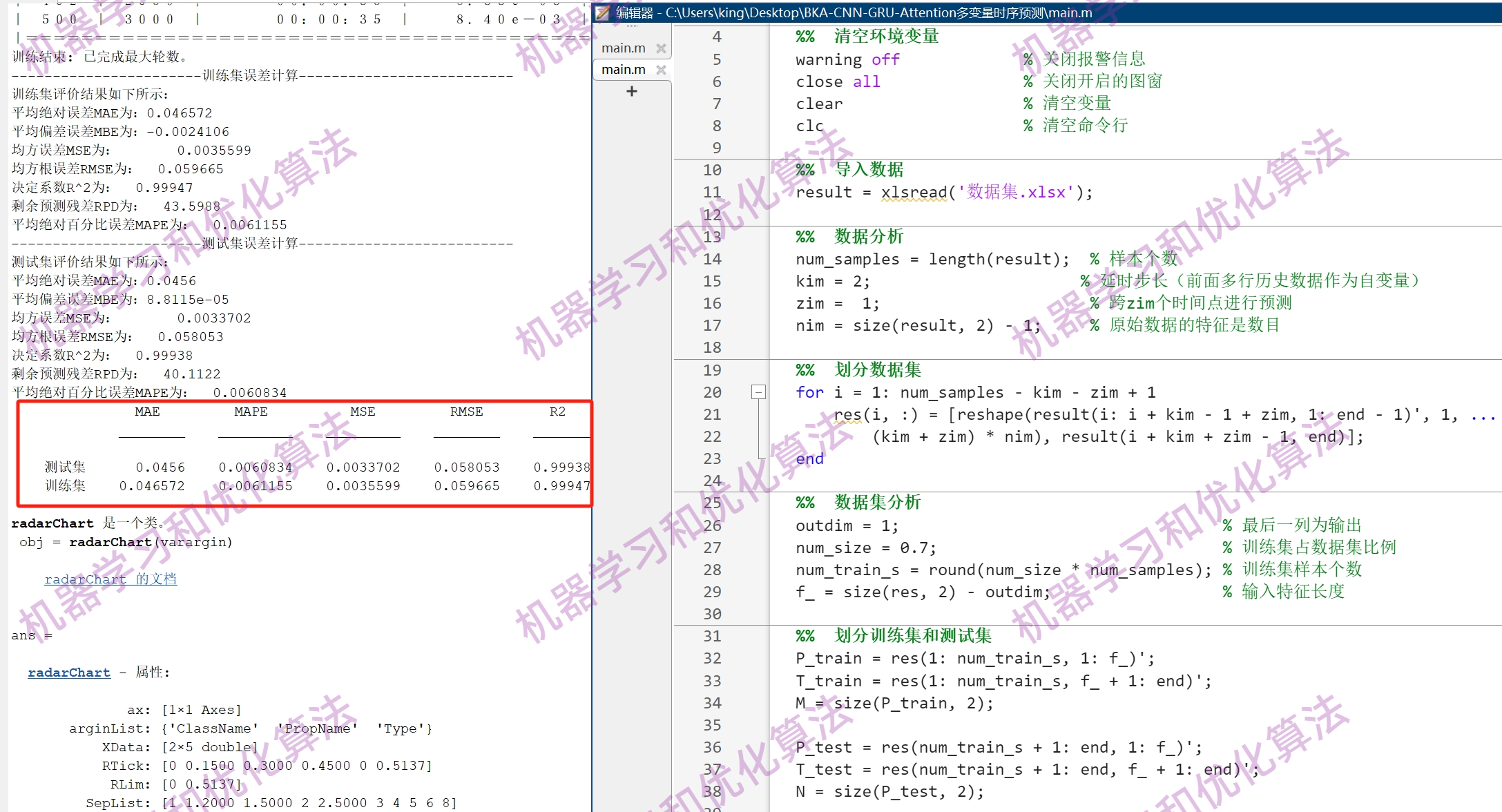Select the lower main.m tab

coord(623,70)
